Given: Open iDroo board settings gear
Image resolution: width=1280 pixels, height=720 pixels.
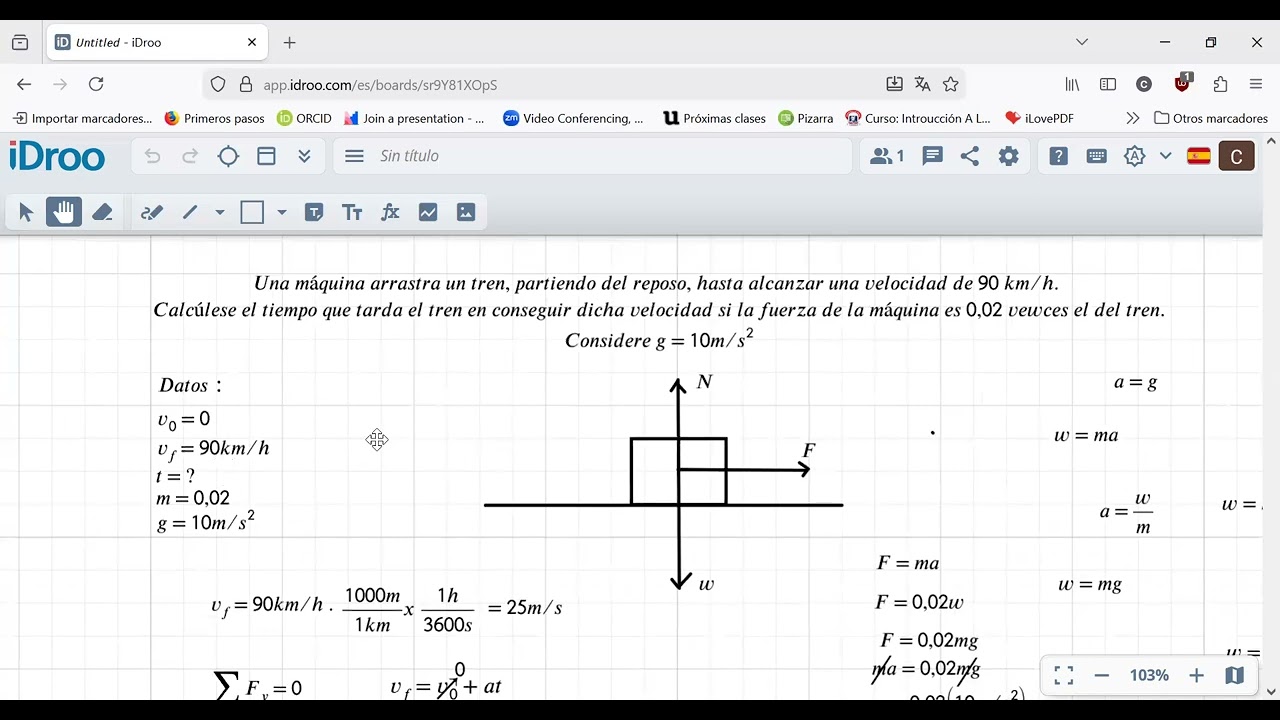Looking at the screenshot, I should 1009,156.
